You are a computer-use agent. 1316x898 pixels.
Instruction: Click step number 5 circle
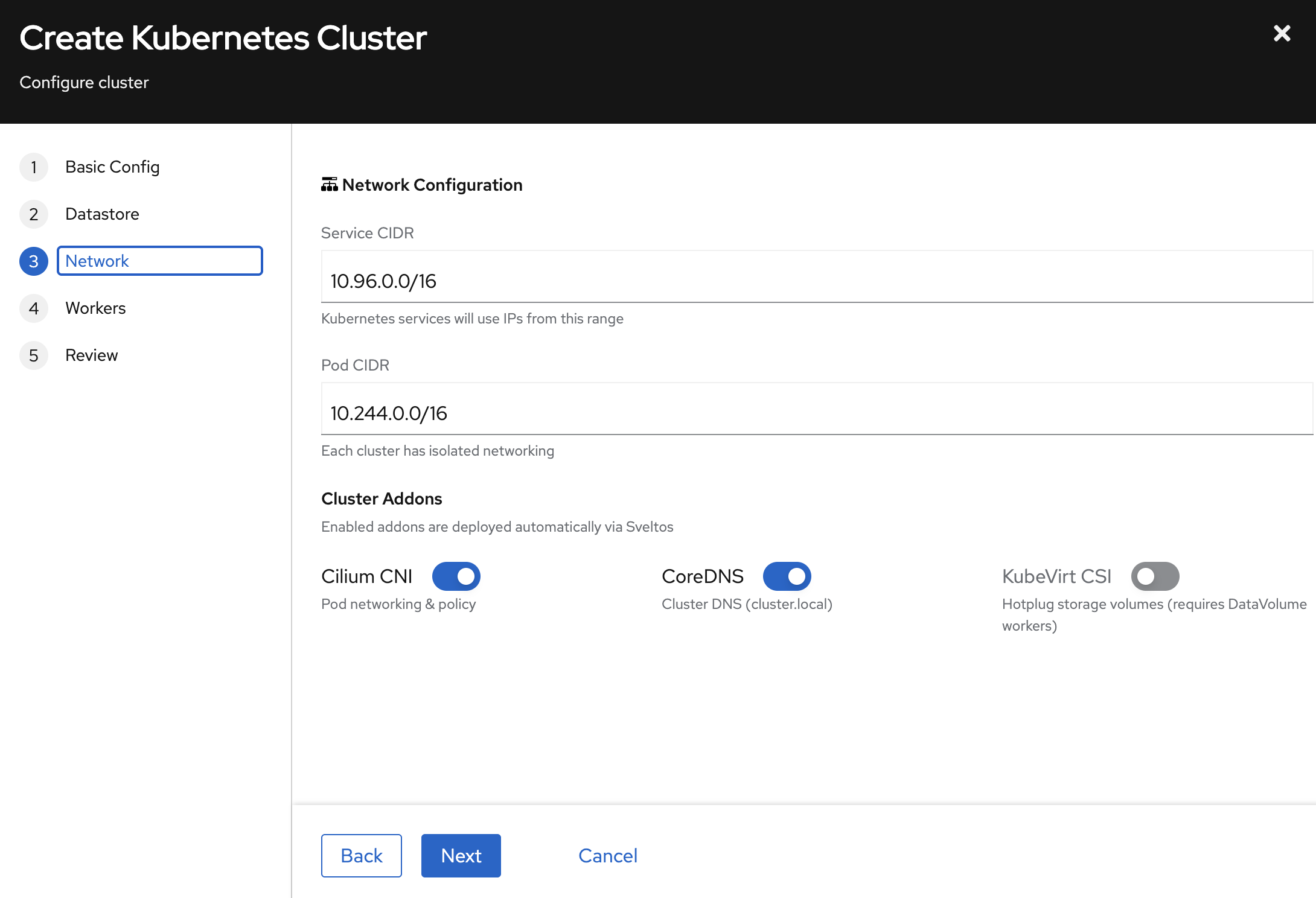[x=34, y=355]
